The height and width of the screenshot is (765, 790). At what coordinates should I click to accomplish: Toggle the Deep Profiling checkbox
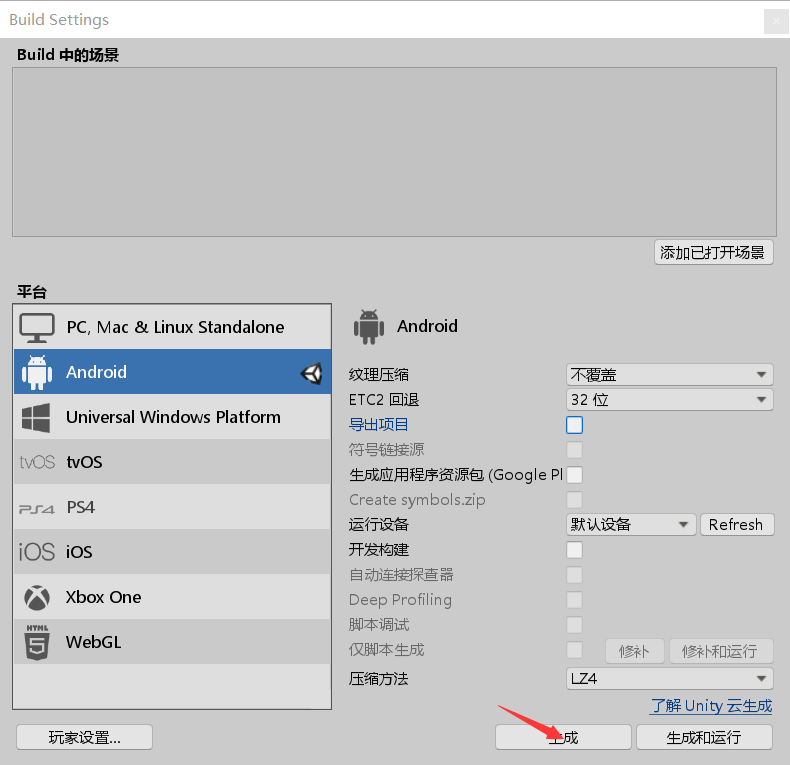pyautogui.click(x=574, y=600)
